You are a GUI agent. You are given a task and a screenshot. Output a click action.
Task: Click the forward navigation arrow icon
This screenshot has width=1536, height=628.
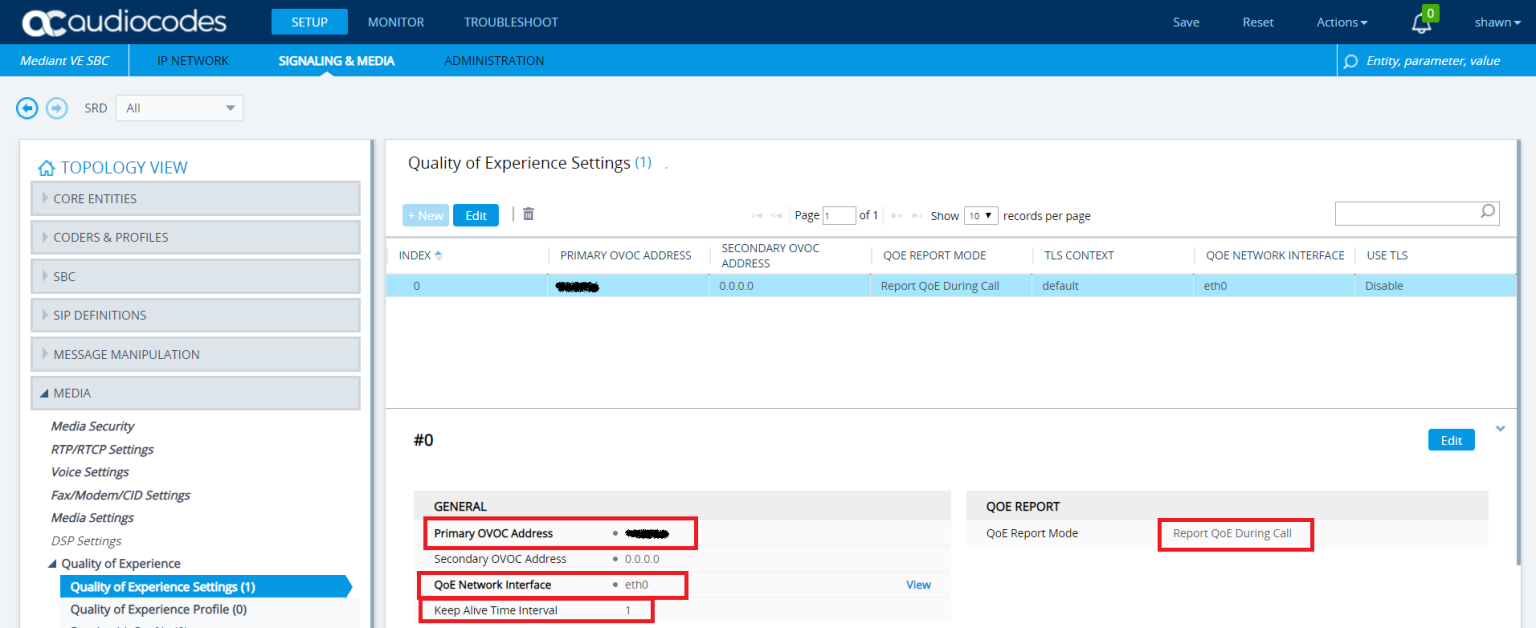click(57, 108)
